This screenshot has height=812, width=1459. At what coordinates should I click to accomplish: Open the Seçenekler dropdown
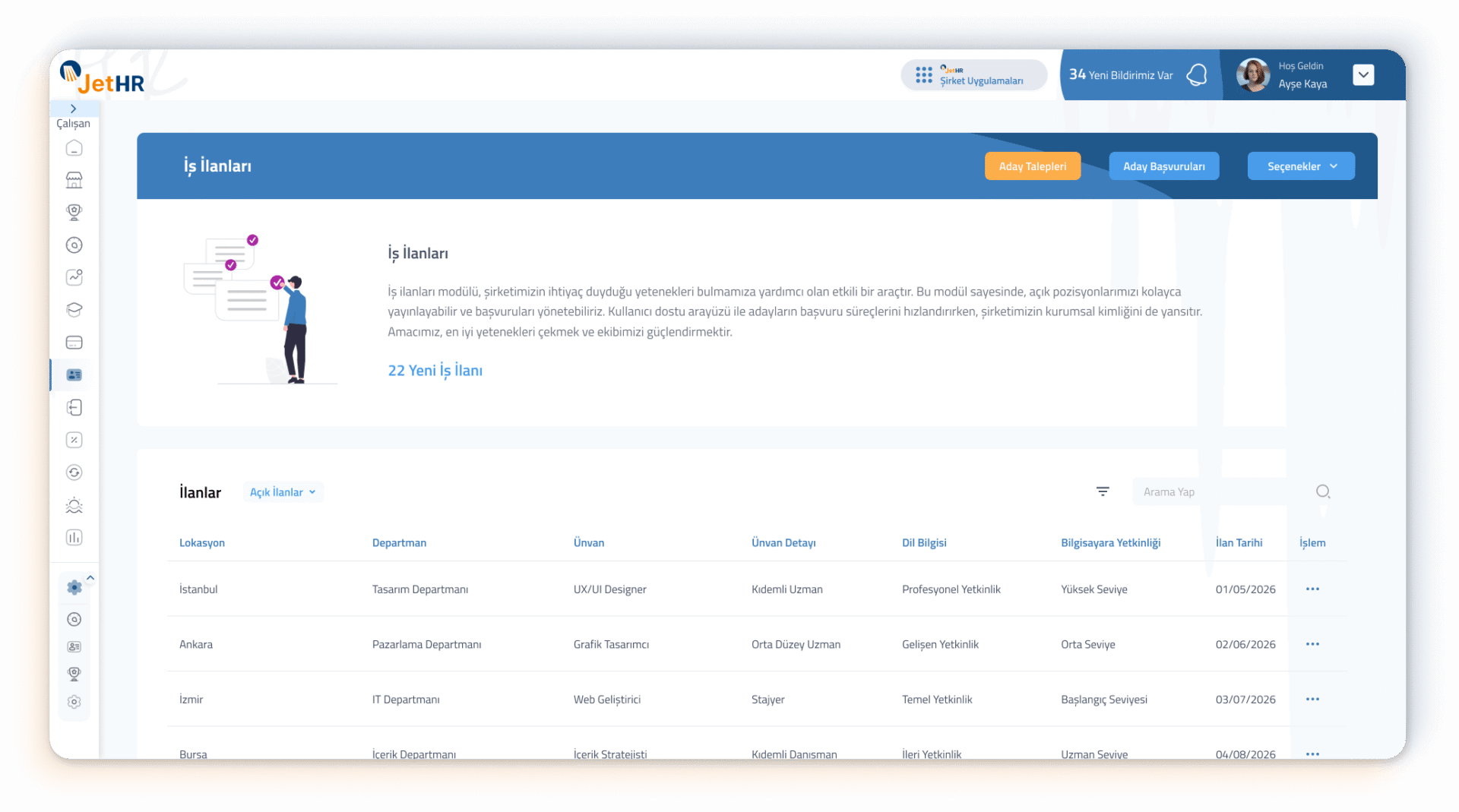click(1300, 166)
